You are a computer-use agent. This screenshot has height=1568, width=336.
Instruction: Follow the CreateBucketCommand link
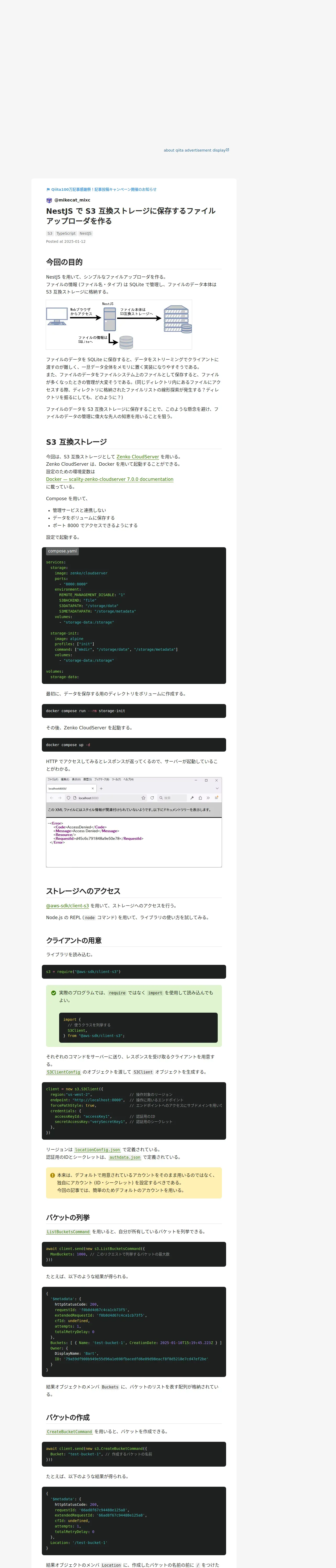point(70,1432)
